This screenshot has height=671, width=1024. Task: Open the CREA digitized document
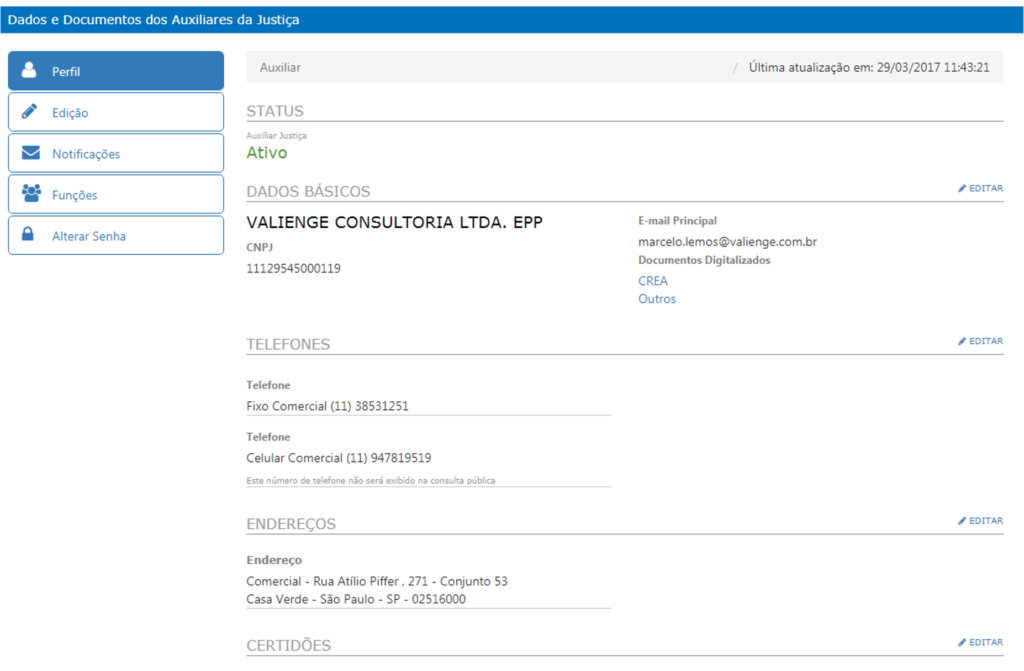tap(653, 281)
